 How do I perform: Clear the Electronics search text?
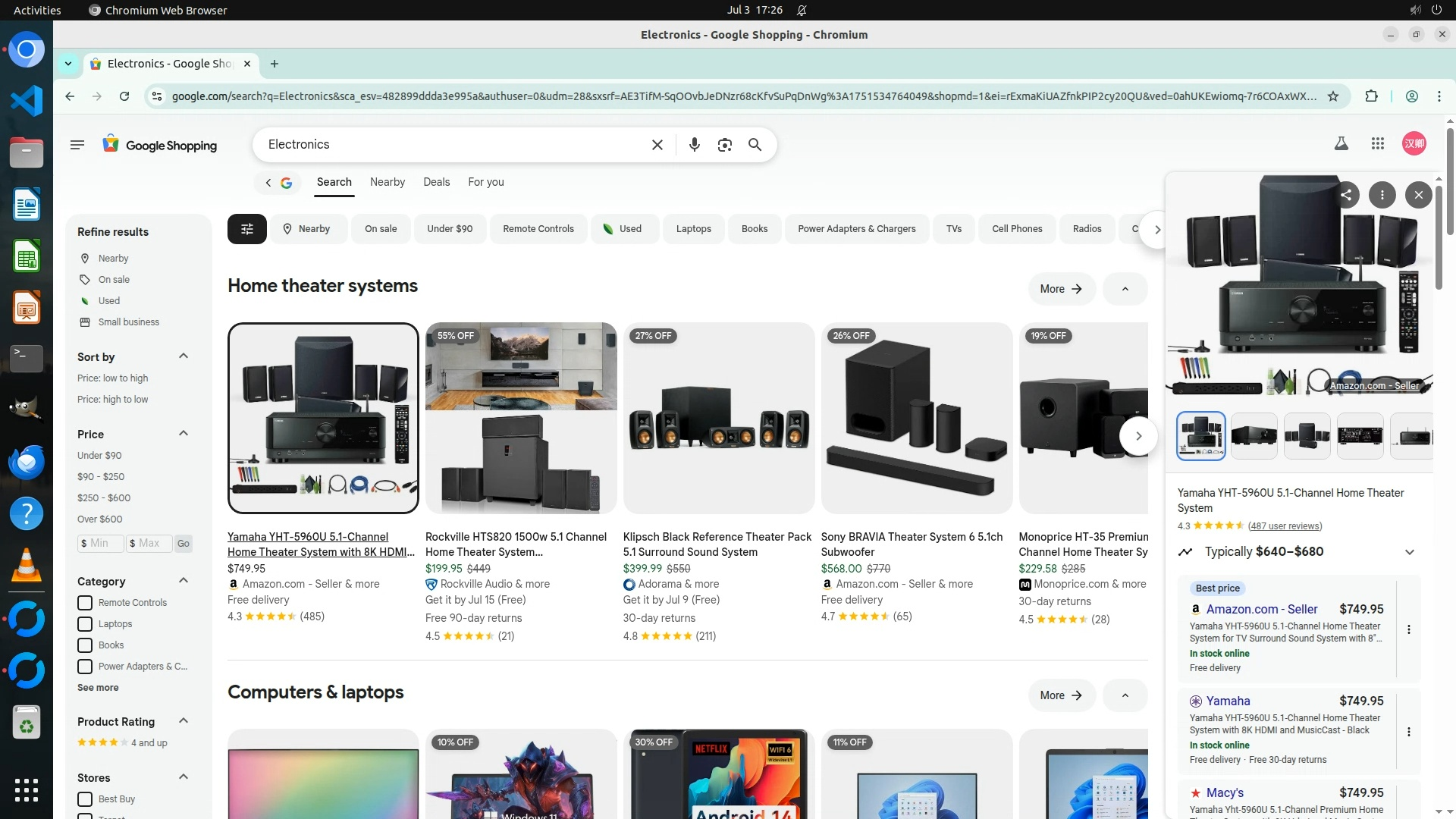[657, 145]
